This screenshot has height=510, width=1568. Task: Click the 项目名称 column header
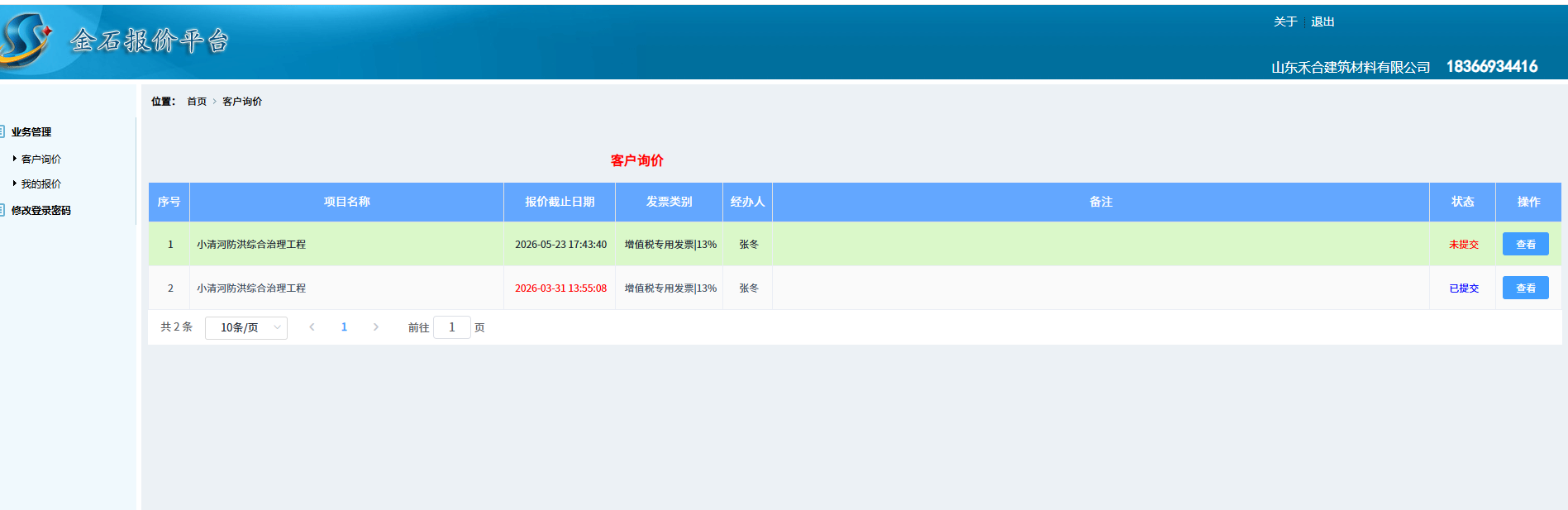(347, 202)
